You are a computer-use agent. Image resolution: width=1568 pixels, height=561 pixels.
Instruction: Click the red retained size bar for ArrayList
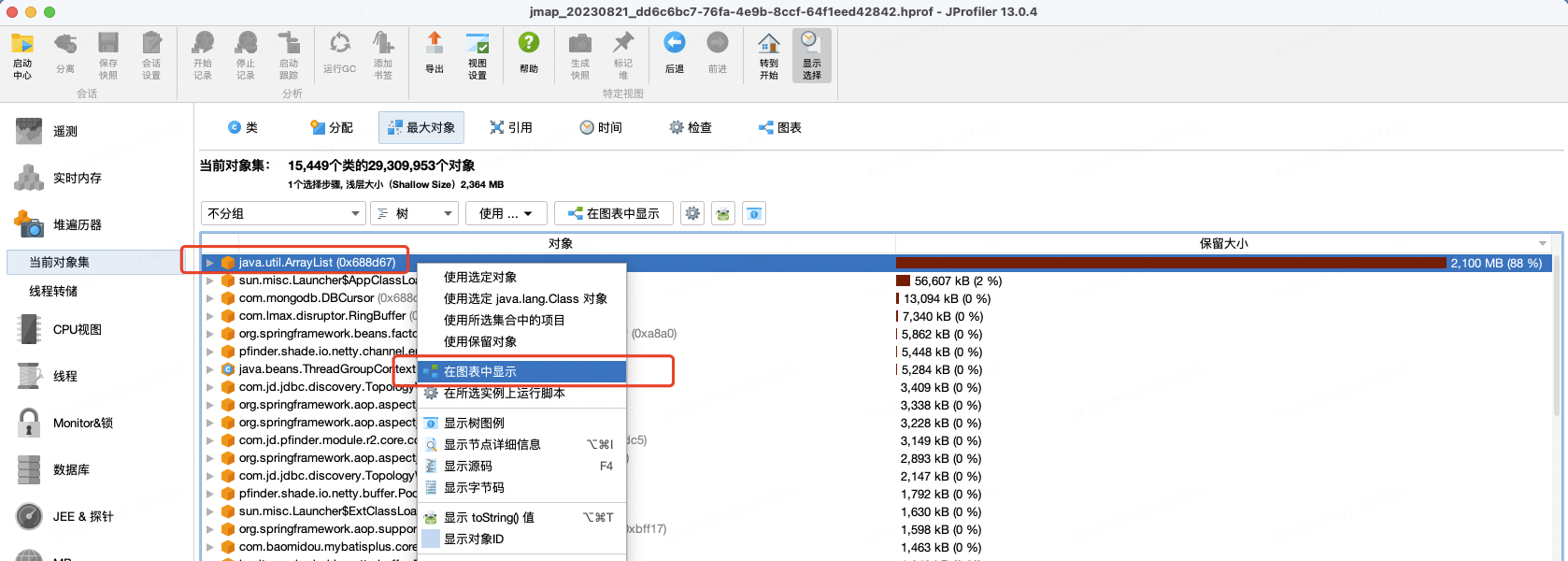tap(1170, 264)
